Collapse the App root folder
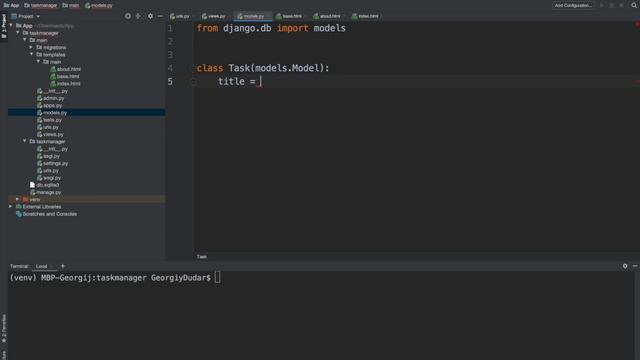Image resolution: width=640 pixels, height=360 pixels. (11, 25)
